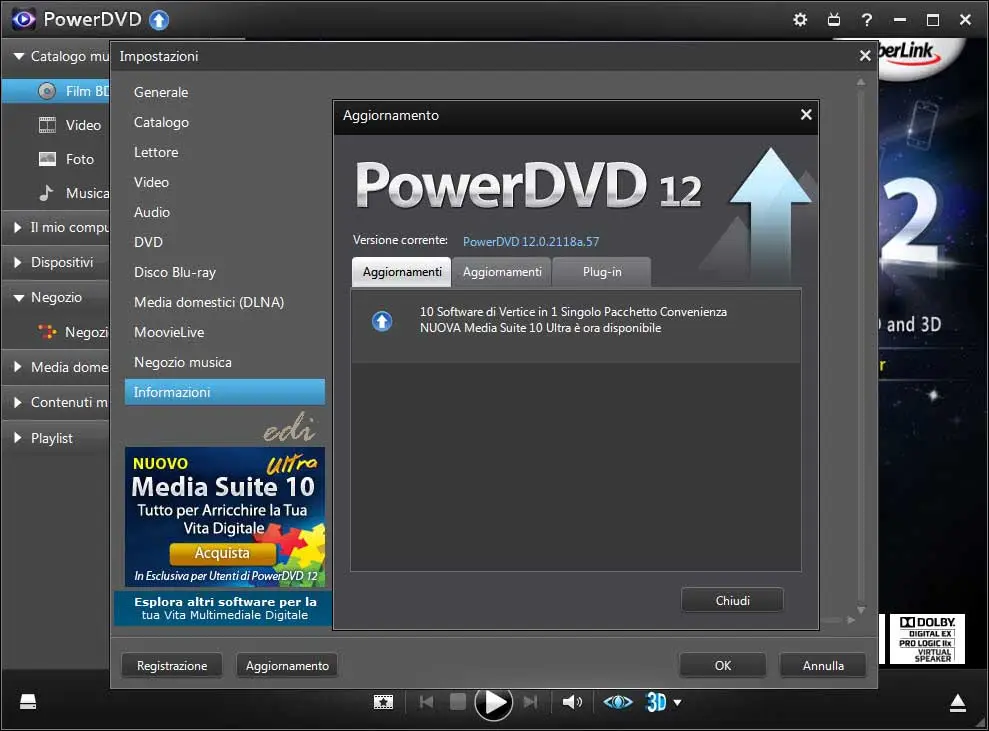Select Informazioni settings category
Viewport: 989px width, 731px height.
click(225, 392)
